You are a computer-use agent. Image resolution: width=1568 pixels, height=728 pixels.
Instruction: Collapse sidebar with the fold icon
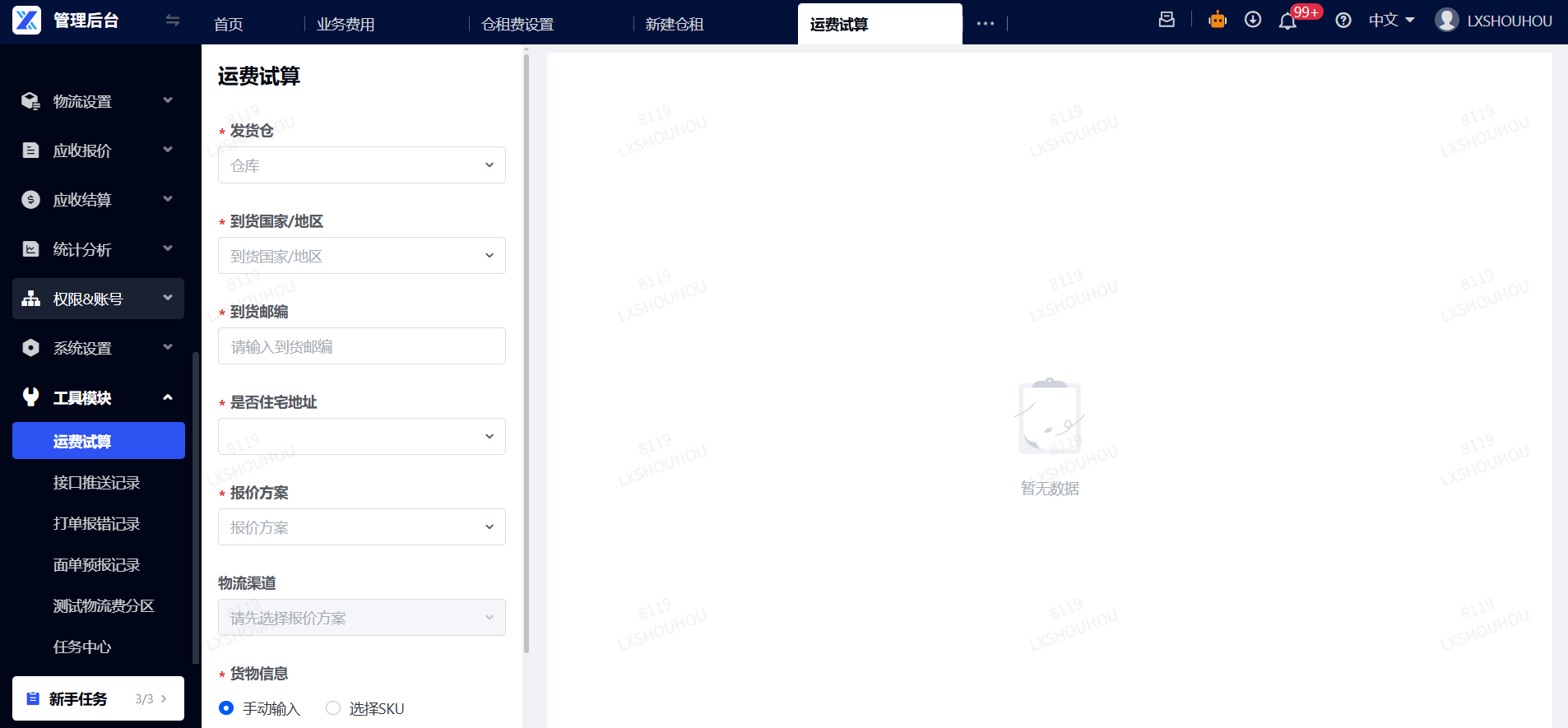(x=173, y=21)
